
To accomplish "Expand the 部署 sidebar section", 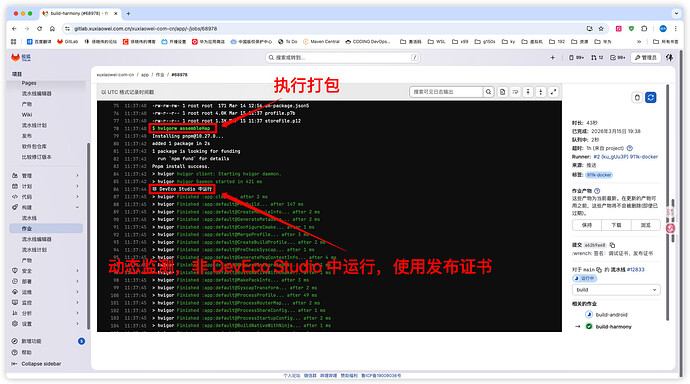I will (x=46, y=281).
